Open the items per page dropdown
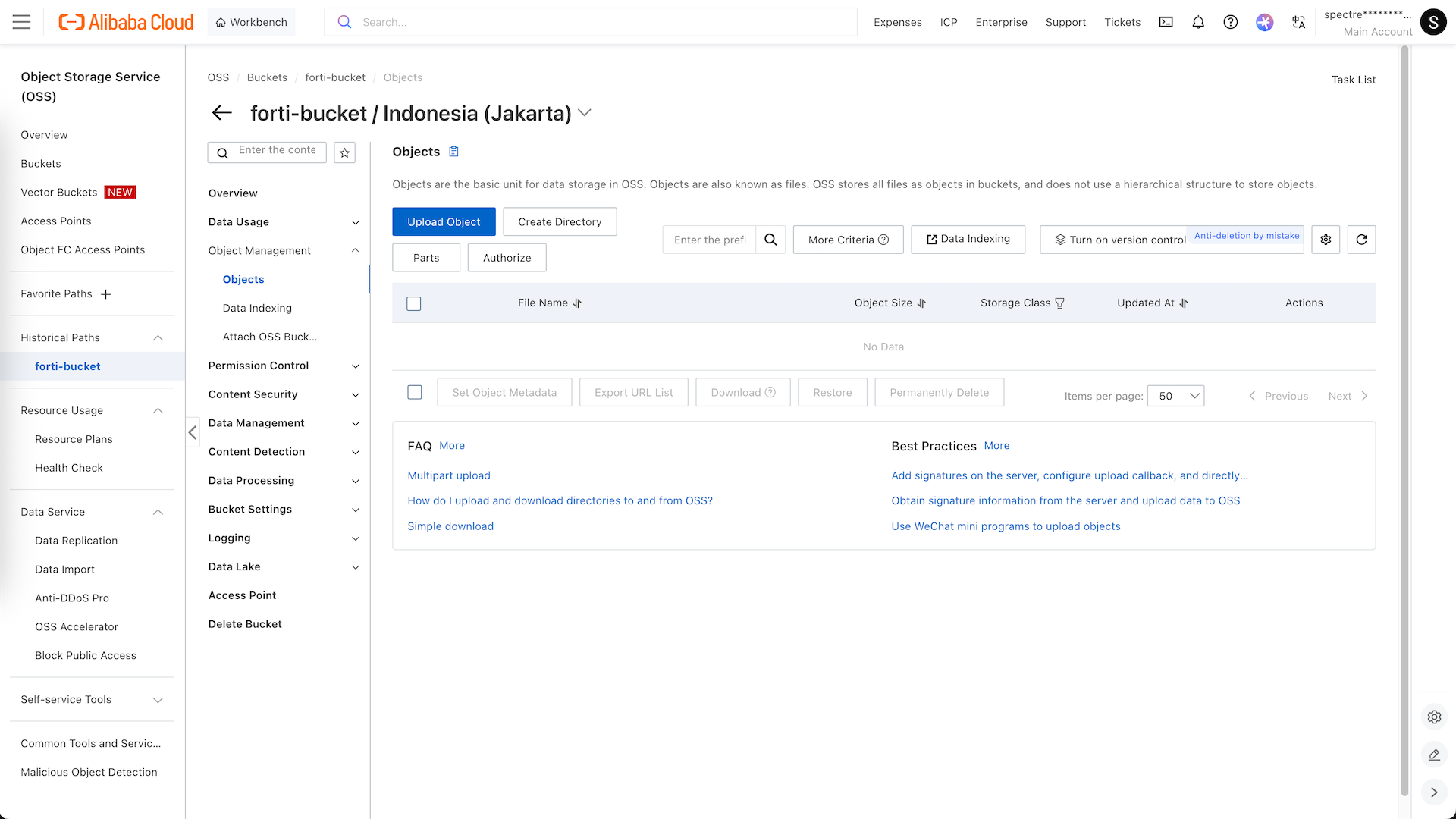The image size is (1456, 819). click(x=1175, y=396)
